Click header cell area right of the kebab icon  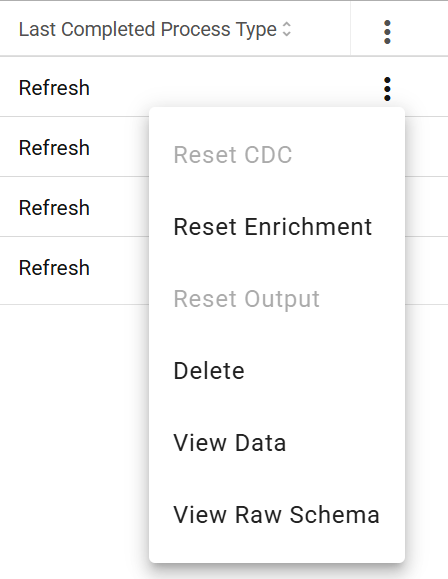click(421, 29)
